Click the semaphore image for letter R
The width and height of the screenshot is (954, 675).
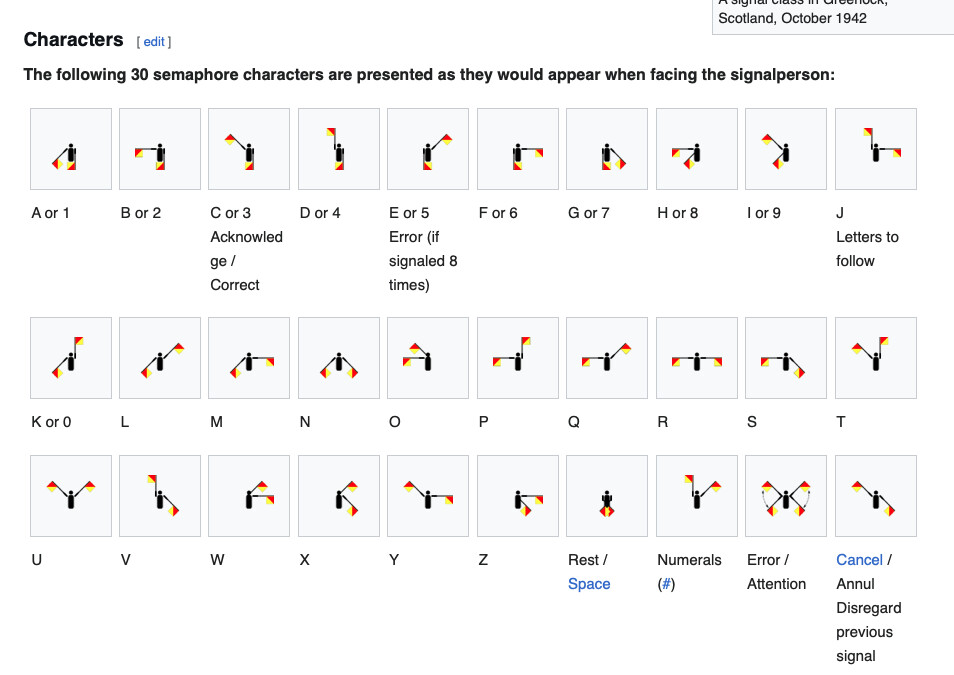pyautogui.click(x=696, y=358)
